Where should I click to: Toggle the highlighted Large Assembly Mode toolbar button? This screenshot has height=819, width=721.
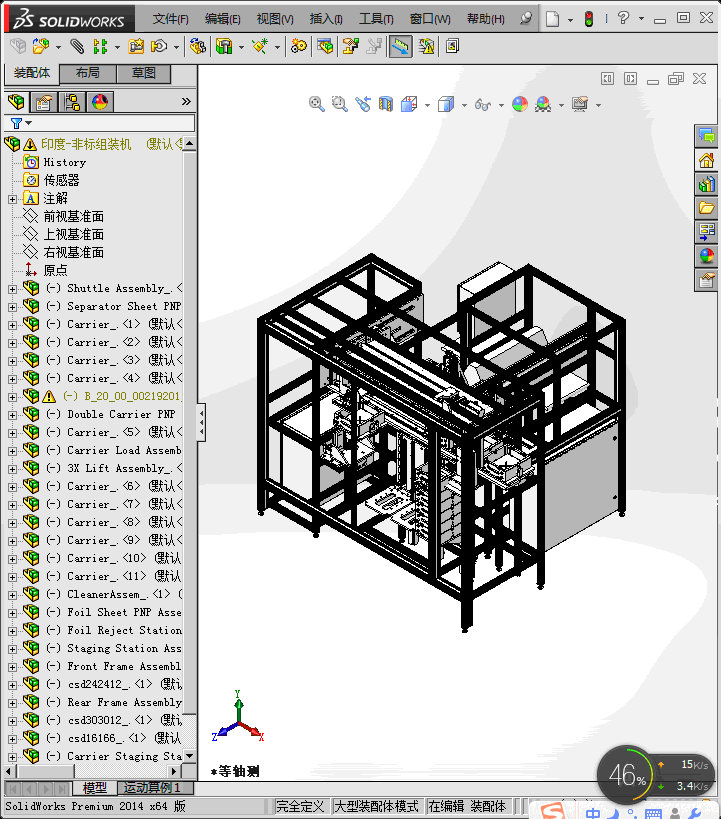click(x=400, y=46)
